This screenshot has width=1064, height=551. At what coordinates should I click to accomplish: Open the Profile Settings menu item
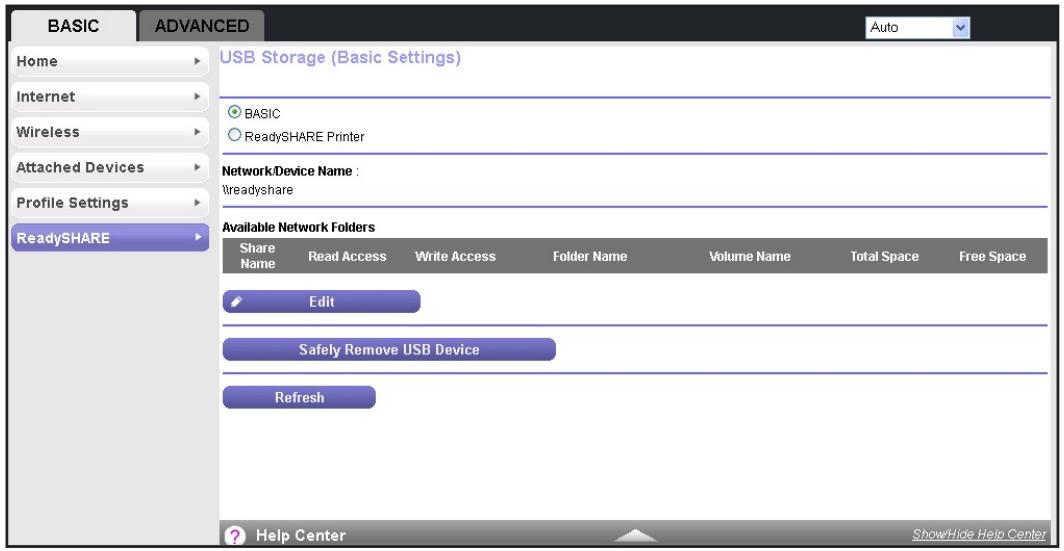tap(109, 202)
